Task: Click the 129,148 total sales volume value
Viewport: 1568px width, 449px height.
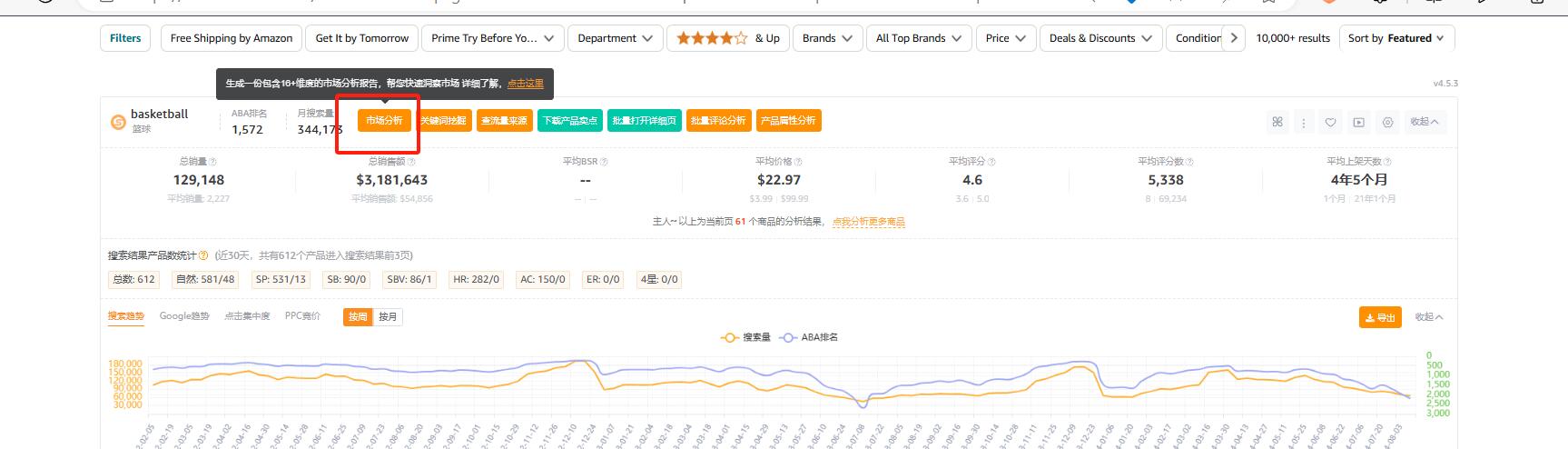Action: (x=199, y=180)
